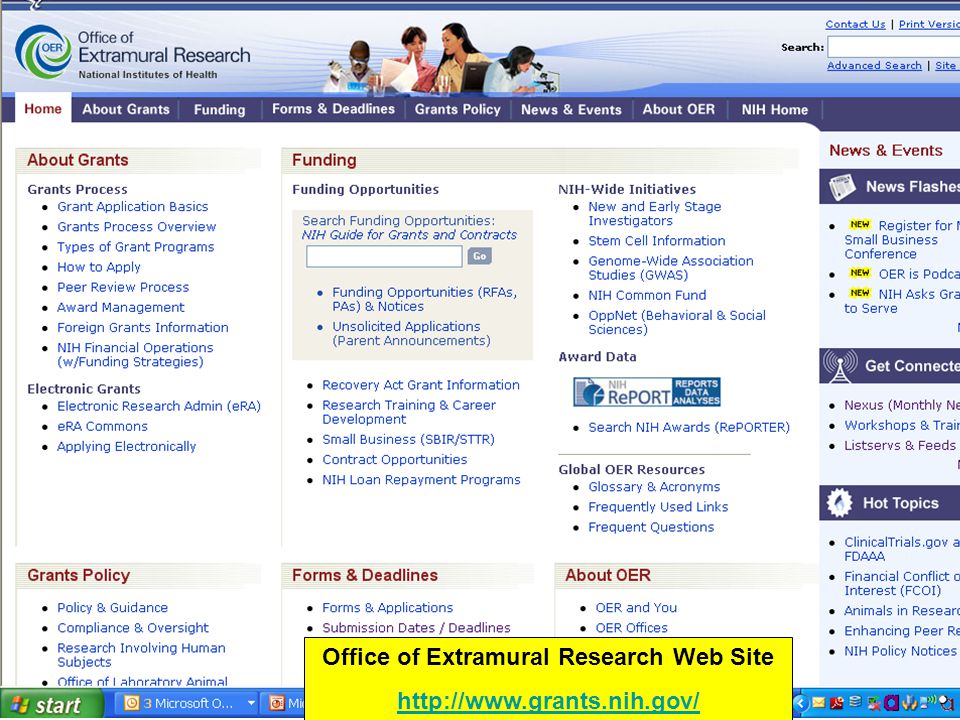The height and width of the screenshot is (720, 960).
Task: Click the News Flashes newspaper icon
Action: (x=842, y=187)
